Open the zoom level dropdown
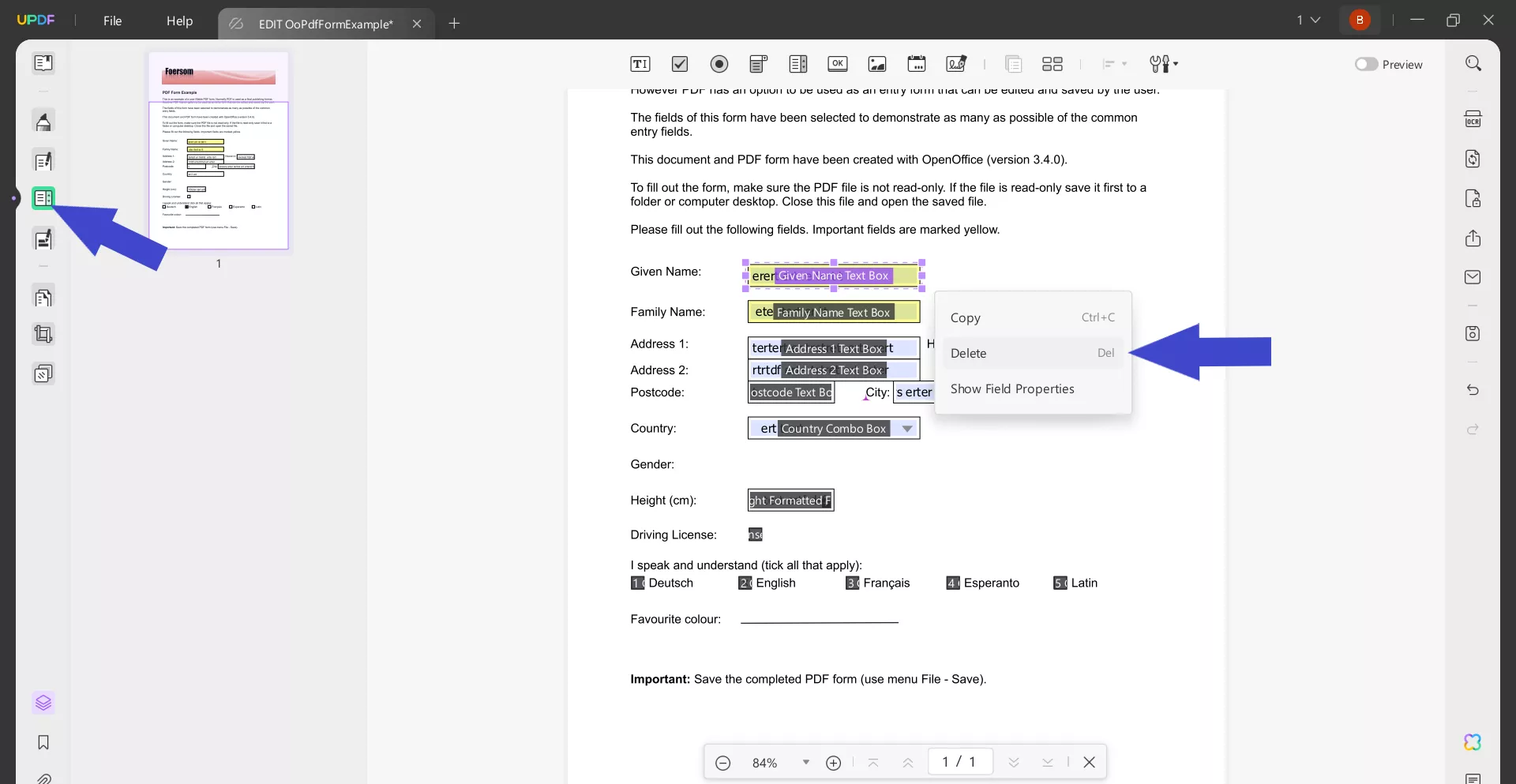Viewport: 1516px width, 784px height. [805, 763]
